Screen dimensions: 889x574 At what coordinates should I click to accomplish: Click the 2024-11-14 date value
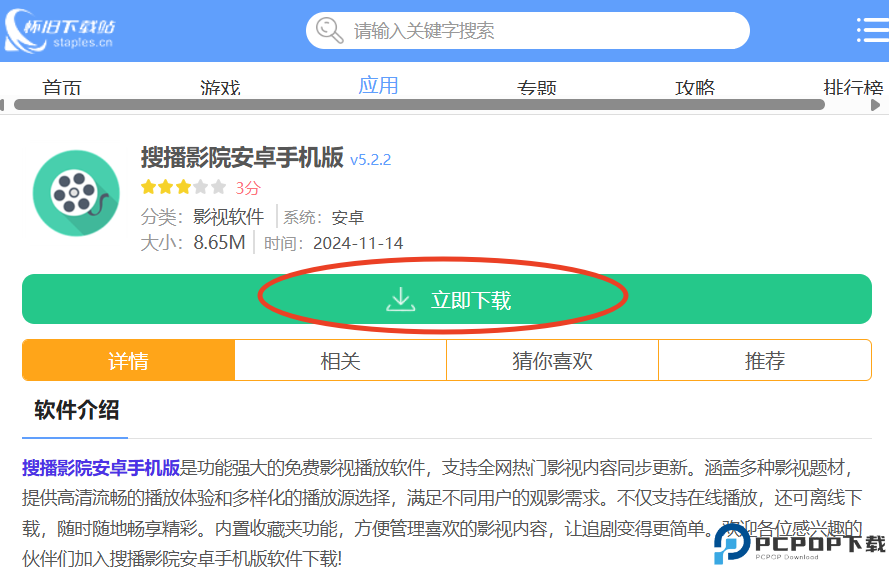[358, 243]
